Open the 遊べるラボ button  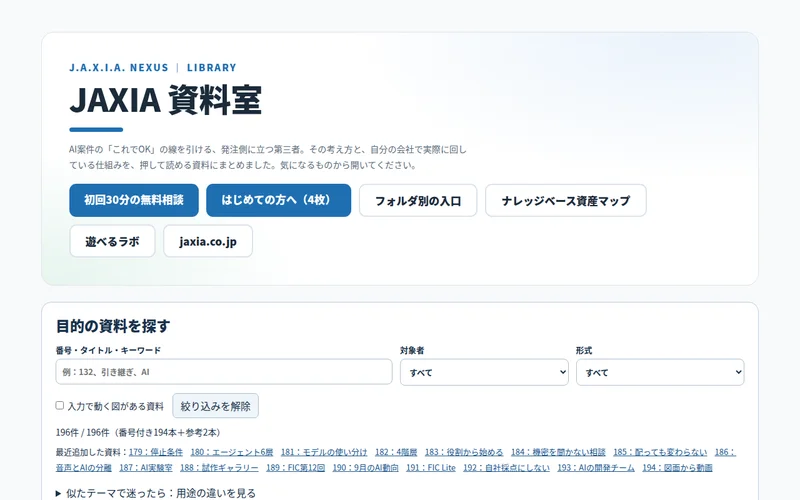pyautogui.click(x=112, y=241)
